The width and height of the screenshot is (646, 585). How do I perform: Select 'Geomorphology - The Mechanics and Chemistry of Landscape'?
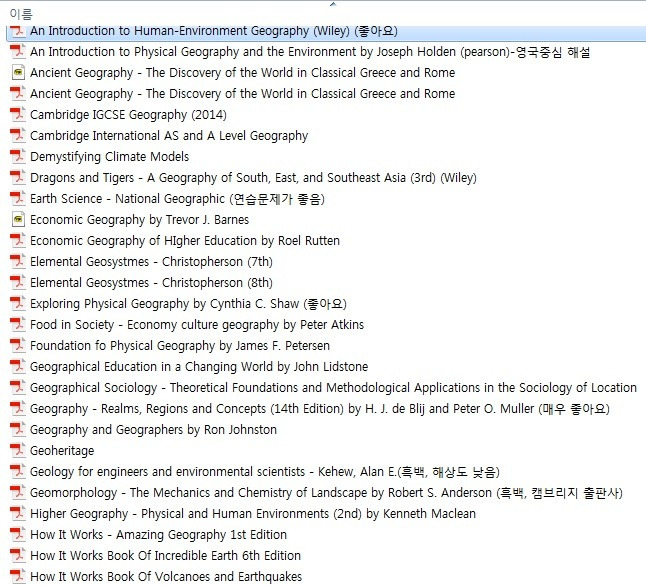click(x=326, y=493)
